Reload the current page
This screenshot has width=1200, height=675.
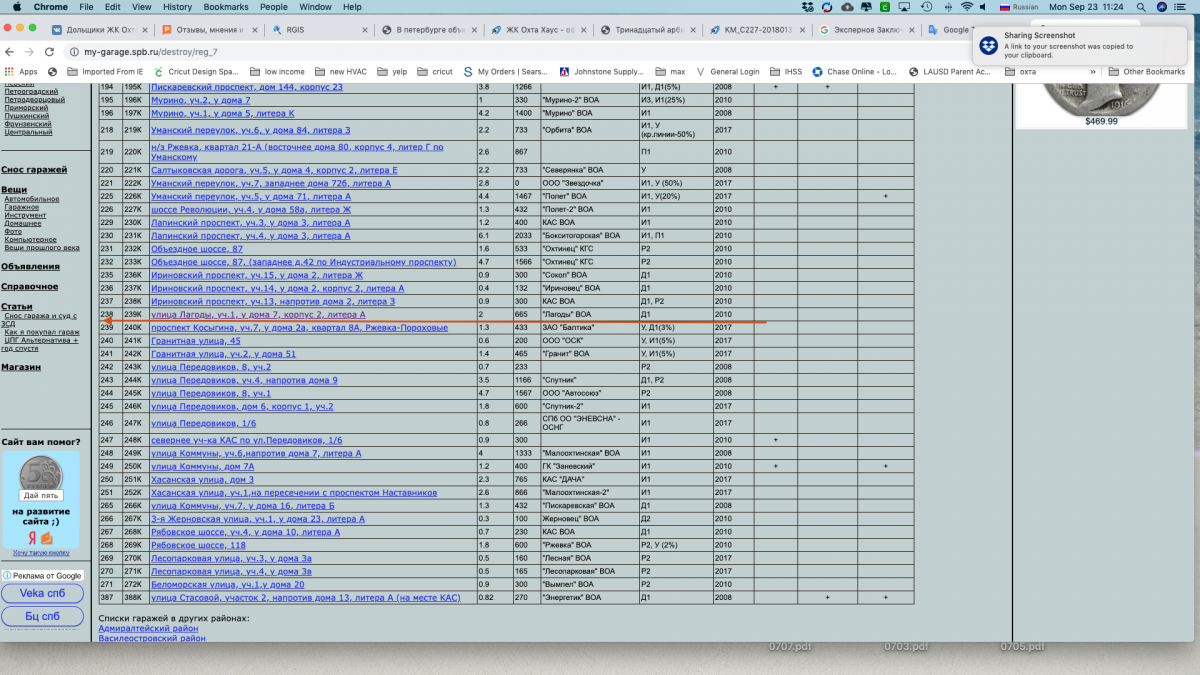[49, 51]
